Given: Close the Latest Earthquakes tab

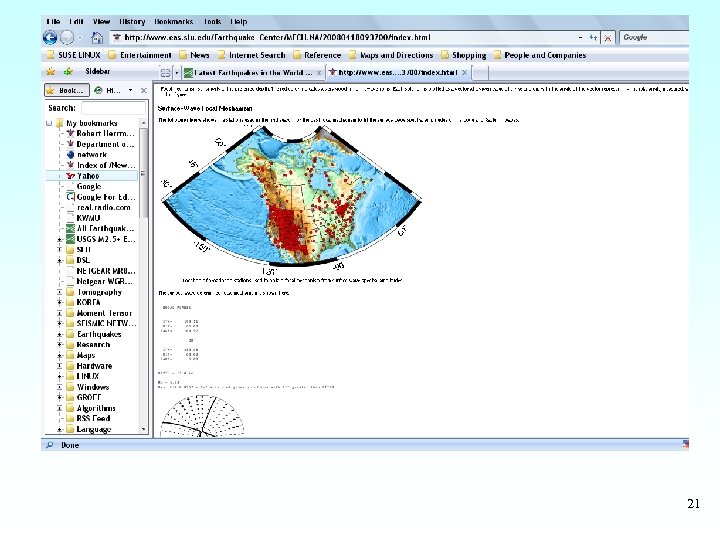Looking at the screenshot, I should tap(319, 72).
